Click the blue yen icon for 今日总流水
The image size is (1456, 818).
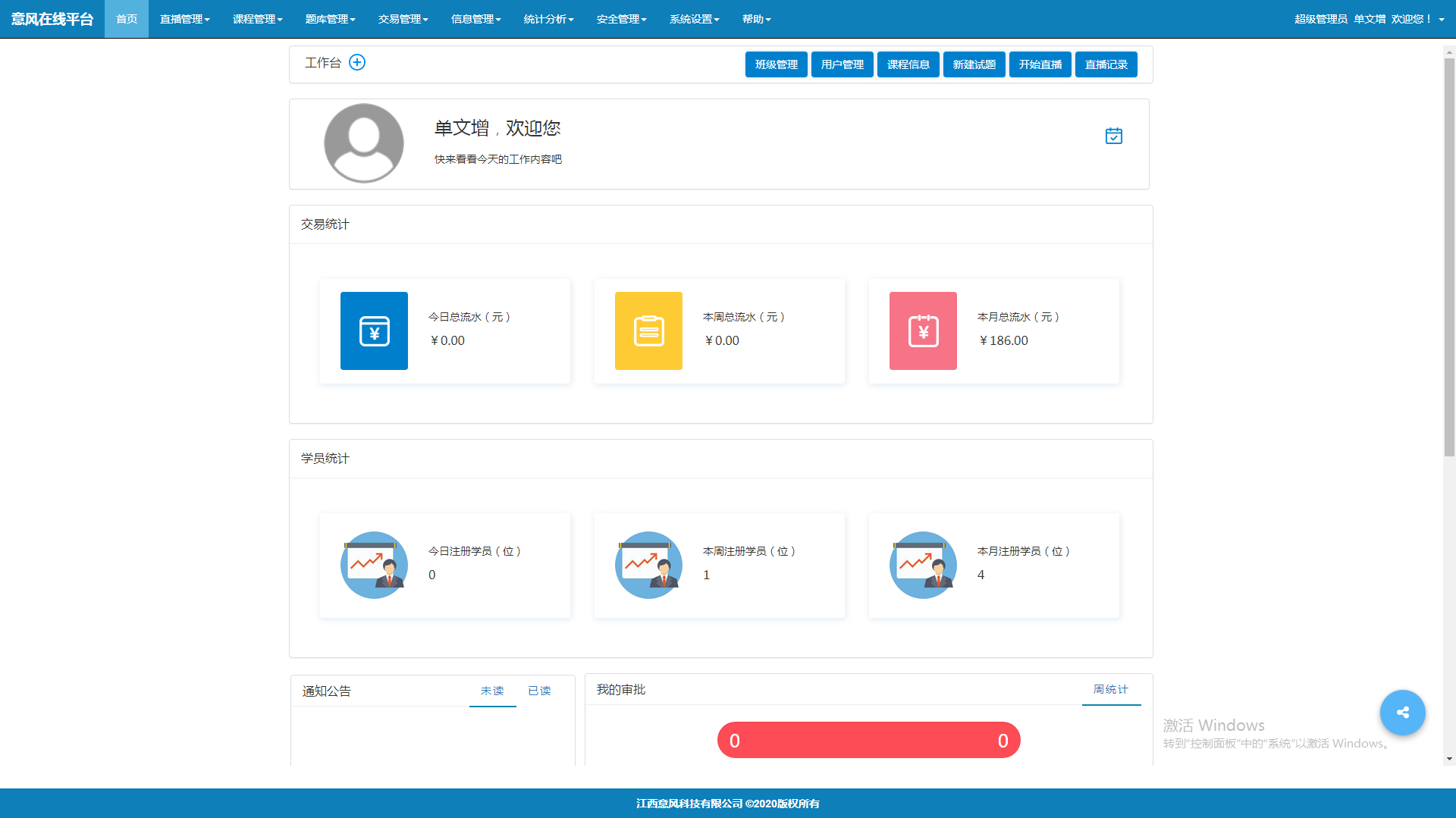[x=374, y=331]
